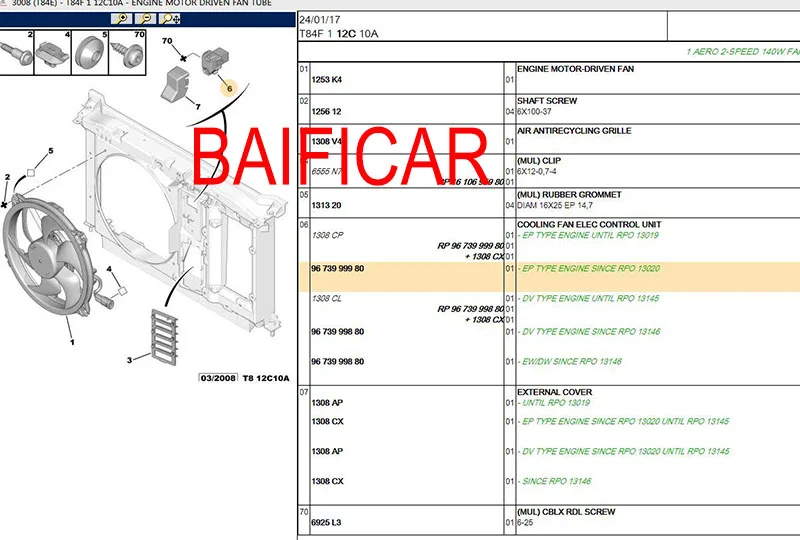Click EP TYPE ENGINE UNTIL RPO 13019 note
800x540 pixels.
[588, 235]
